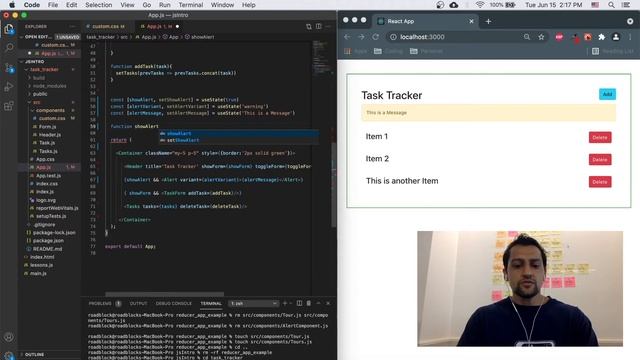Click the Kill Terminal trash icon

[309, 303]
